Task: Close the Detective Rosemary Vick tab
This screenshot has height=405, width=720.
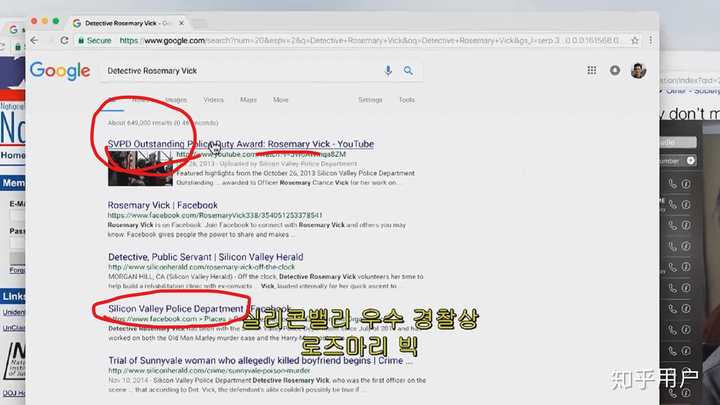Action: (181, 23)
